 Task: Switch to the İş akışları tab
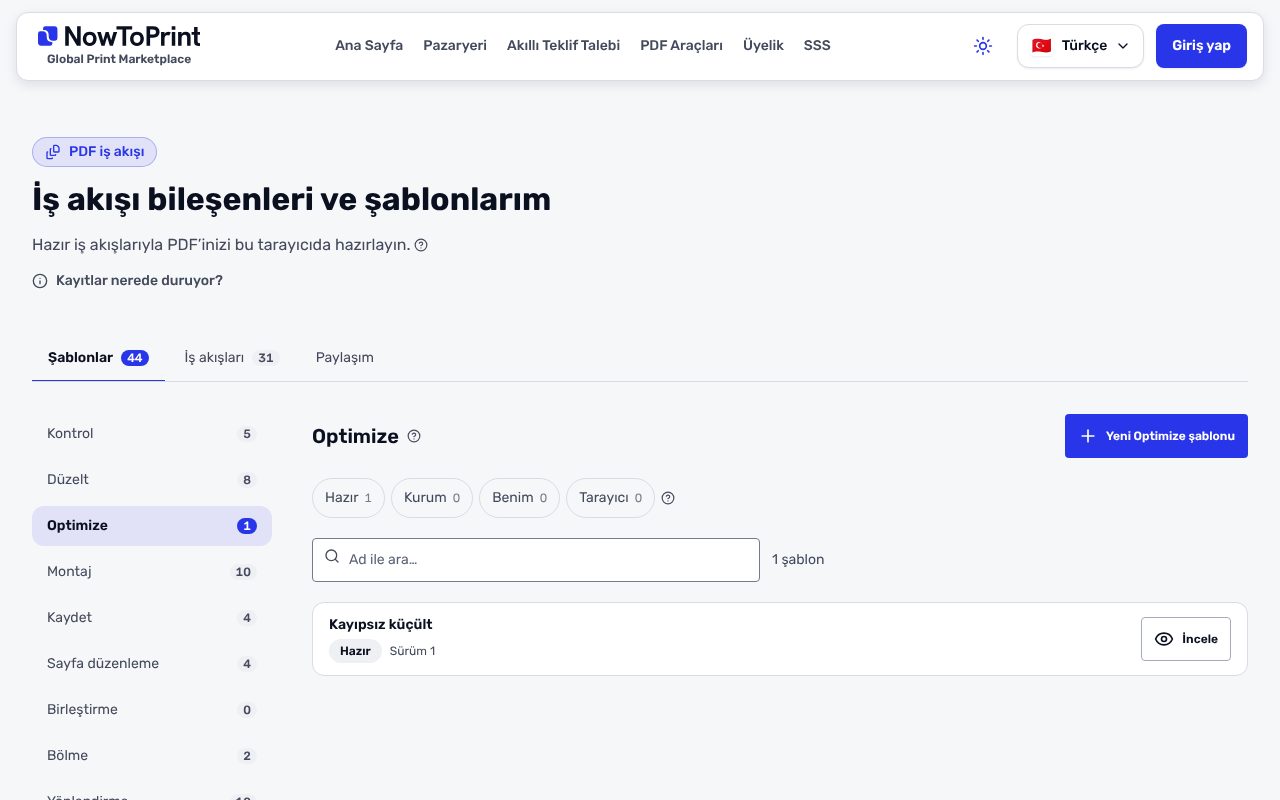[230, 357]
